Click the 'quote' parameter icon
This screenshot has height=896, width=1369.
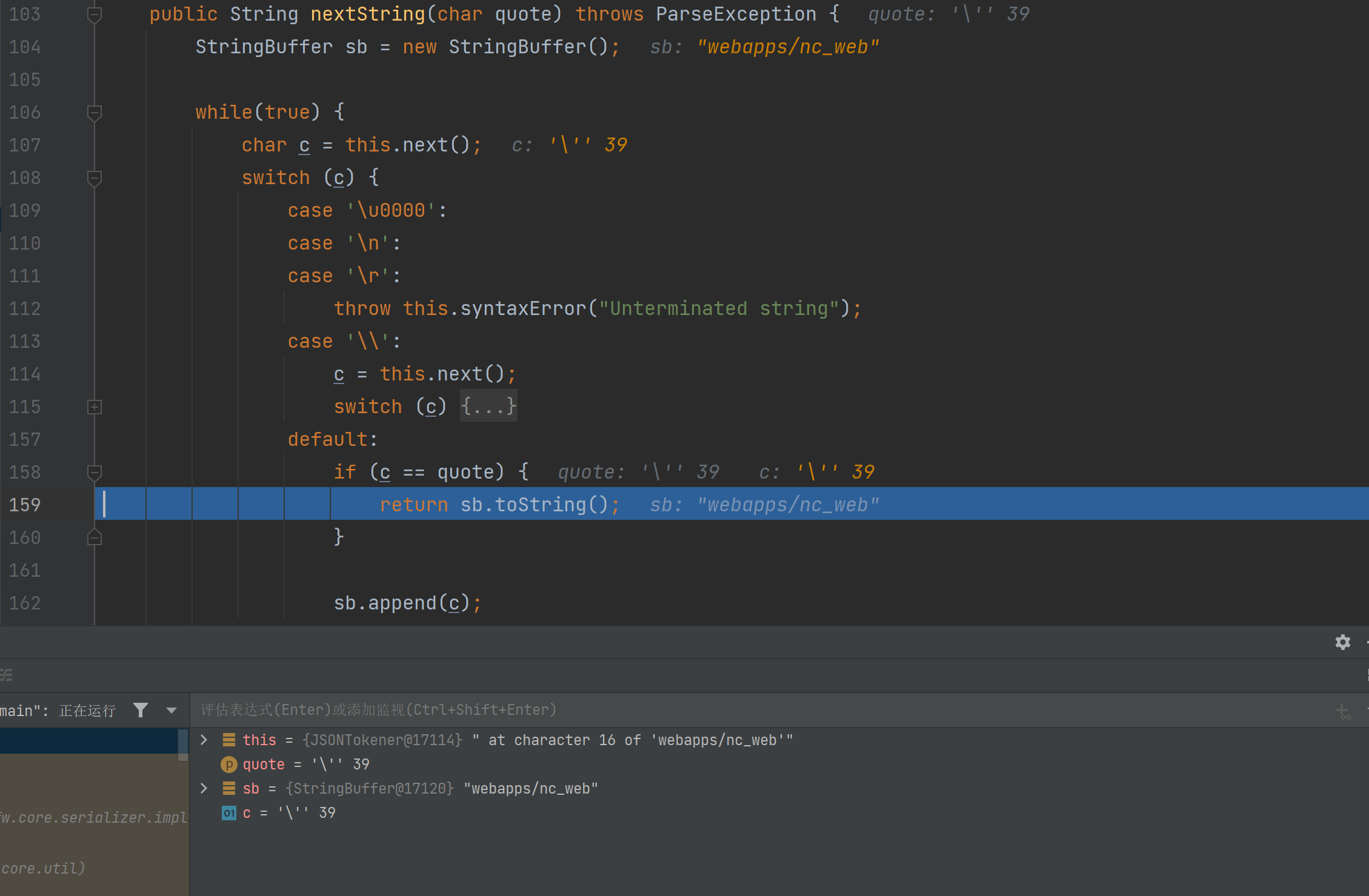[228, 765]
